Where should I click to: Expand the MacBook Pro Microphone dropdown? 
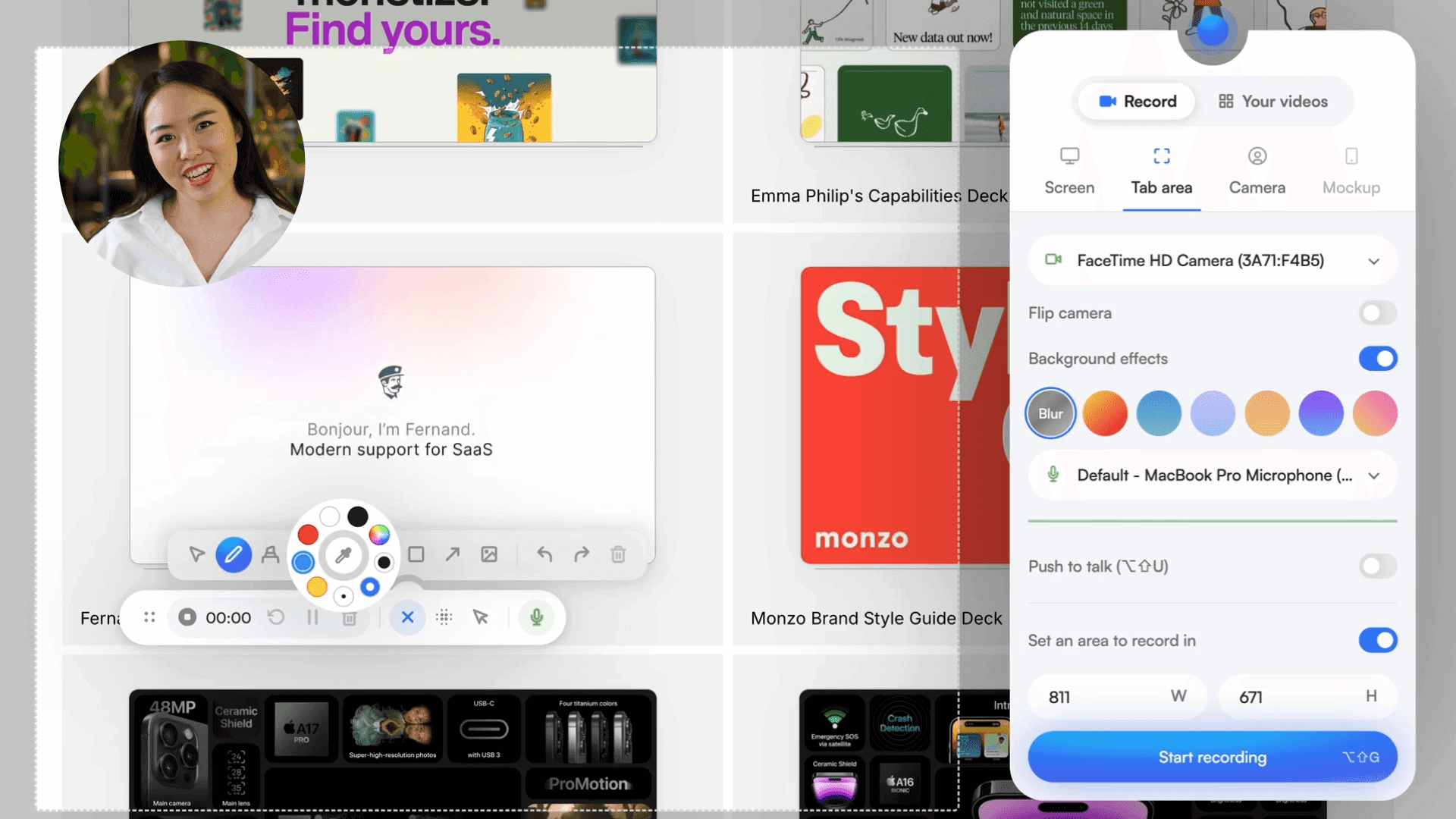1375,475
